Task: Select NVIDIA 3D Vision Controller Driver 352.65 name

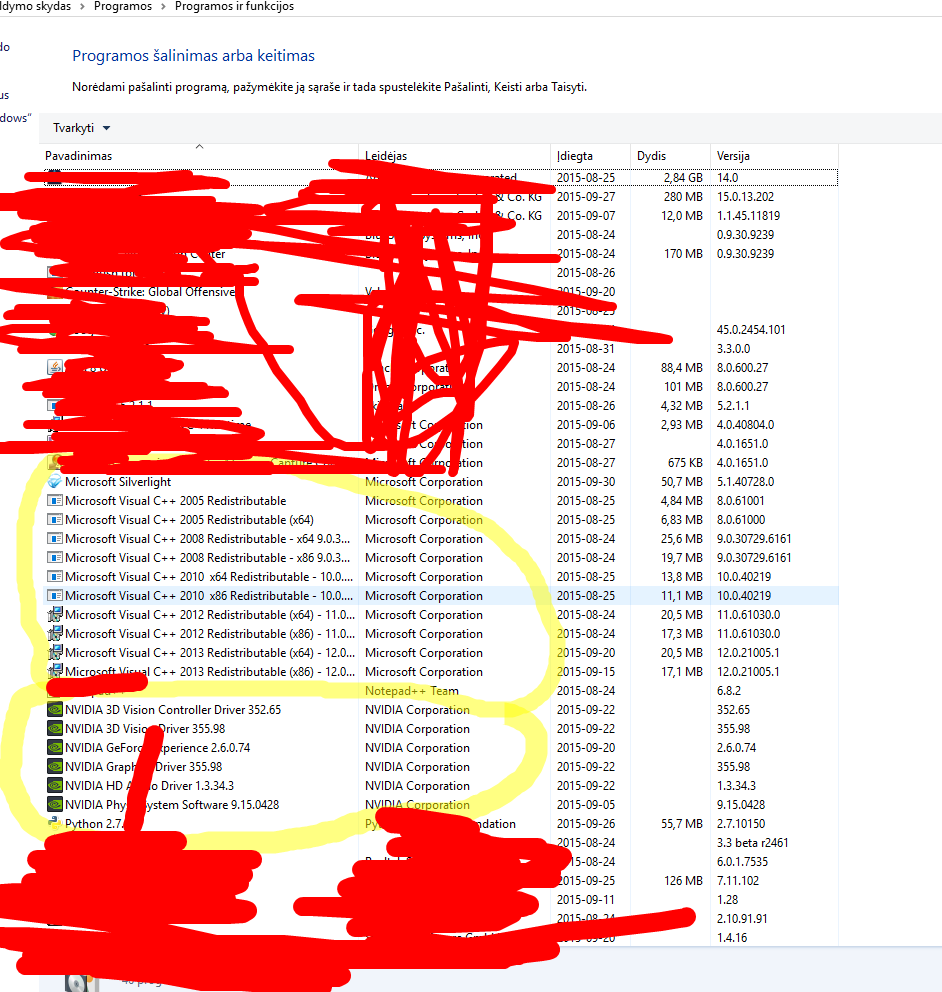Action: [173, 710]
